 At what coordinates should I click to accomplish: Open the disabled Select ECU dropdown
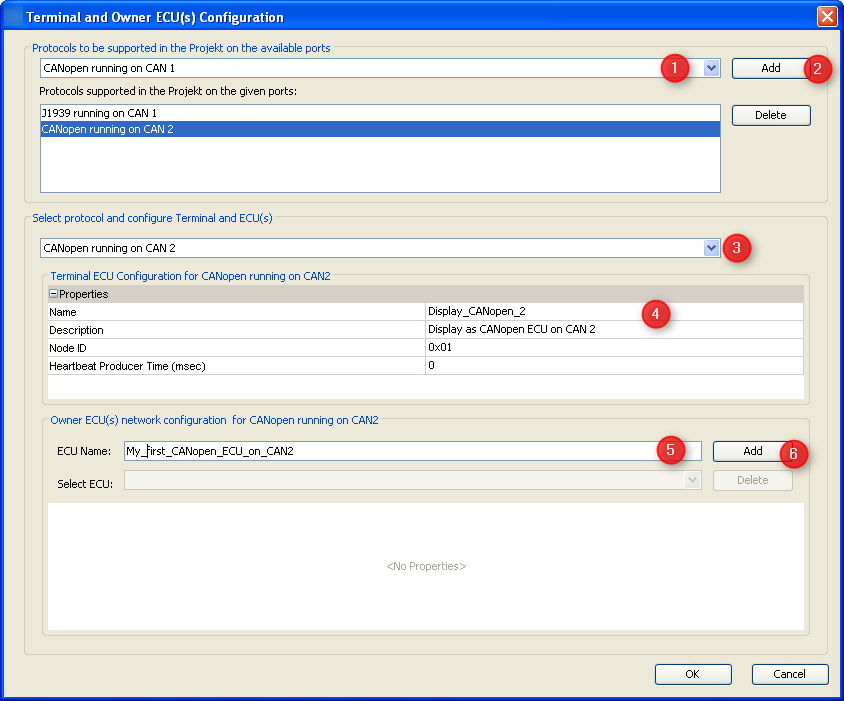690,481
